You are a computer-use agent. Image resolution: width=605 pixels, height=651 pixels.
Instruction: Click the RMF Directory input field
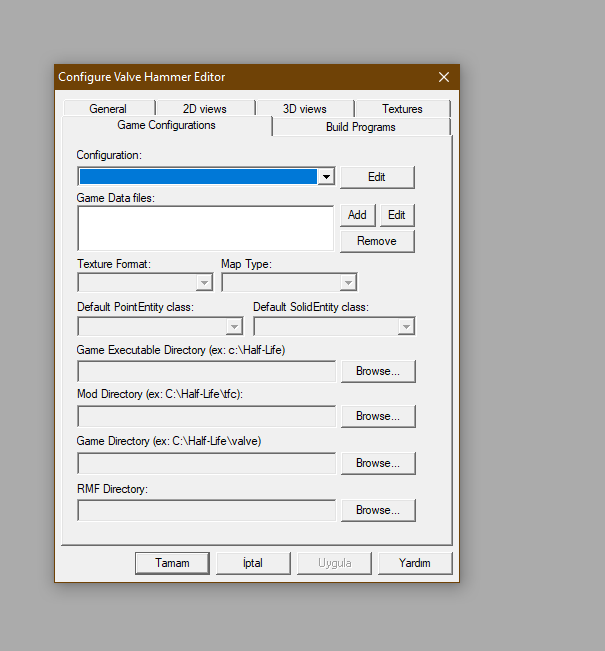[x=206, y=510]
